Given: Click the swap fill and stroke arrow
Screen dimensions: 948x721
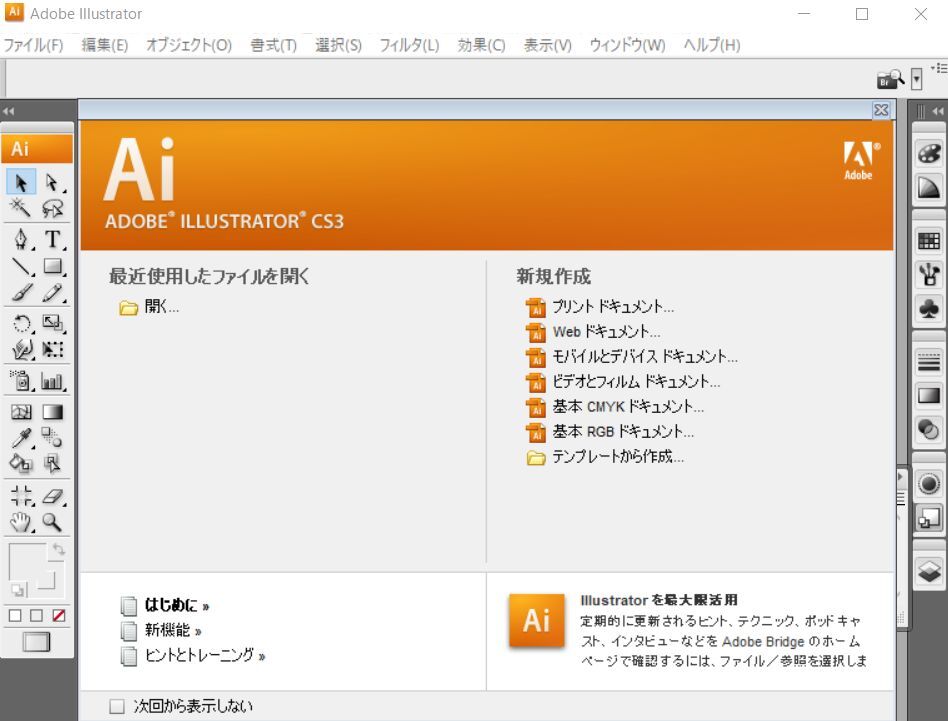Looking at the screenshot, I should (x=59, y=549).
